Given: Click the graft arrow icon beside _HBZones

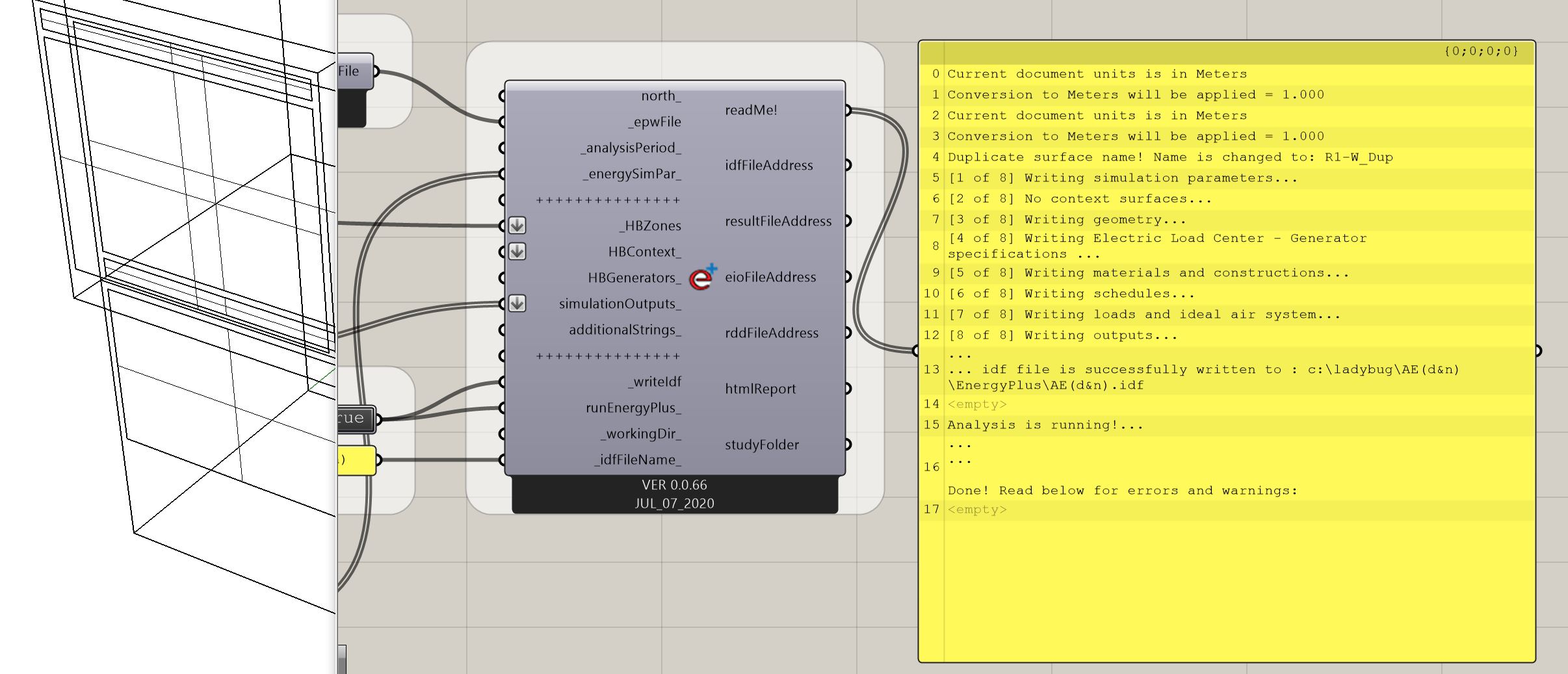Looking at the screenshot, I should (x=517, y=226).
